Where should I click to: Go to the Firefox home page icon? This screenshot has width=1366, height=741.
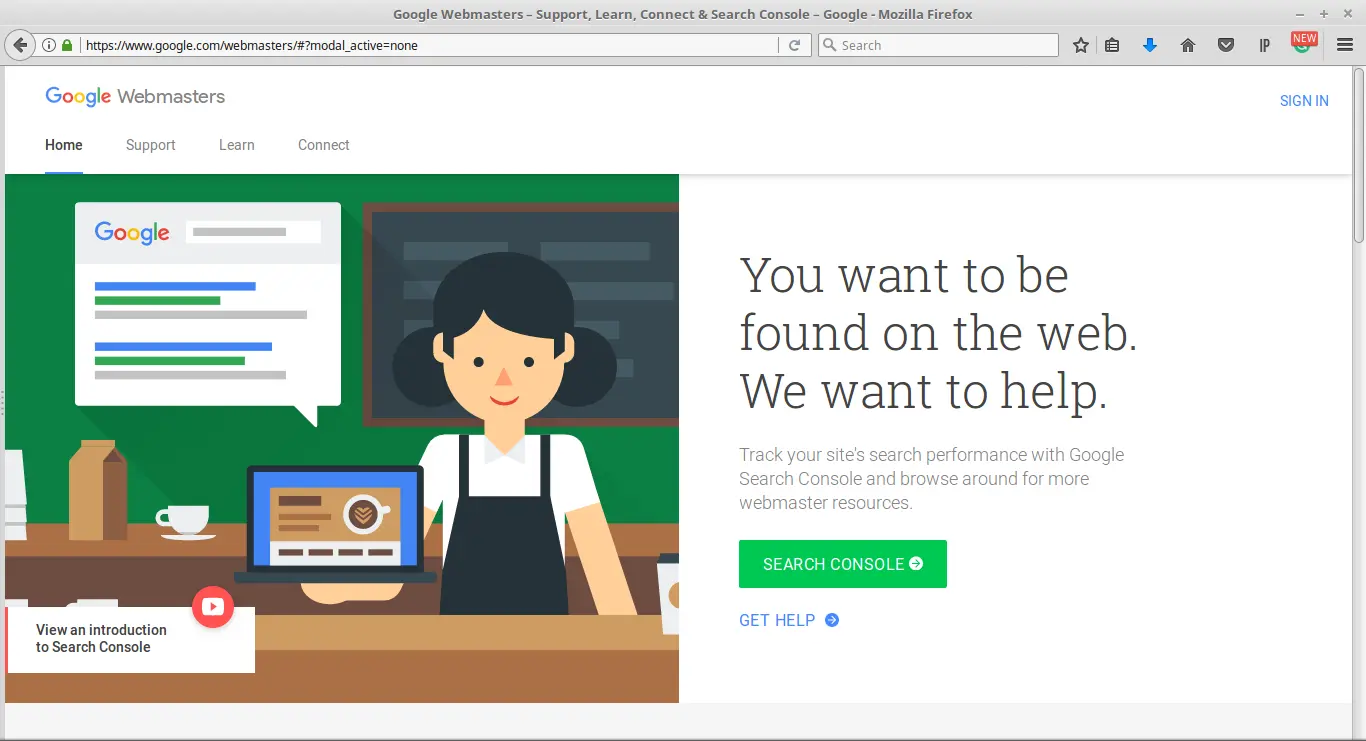pyautogui.click(x=1187, y=45)
